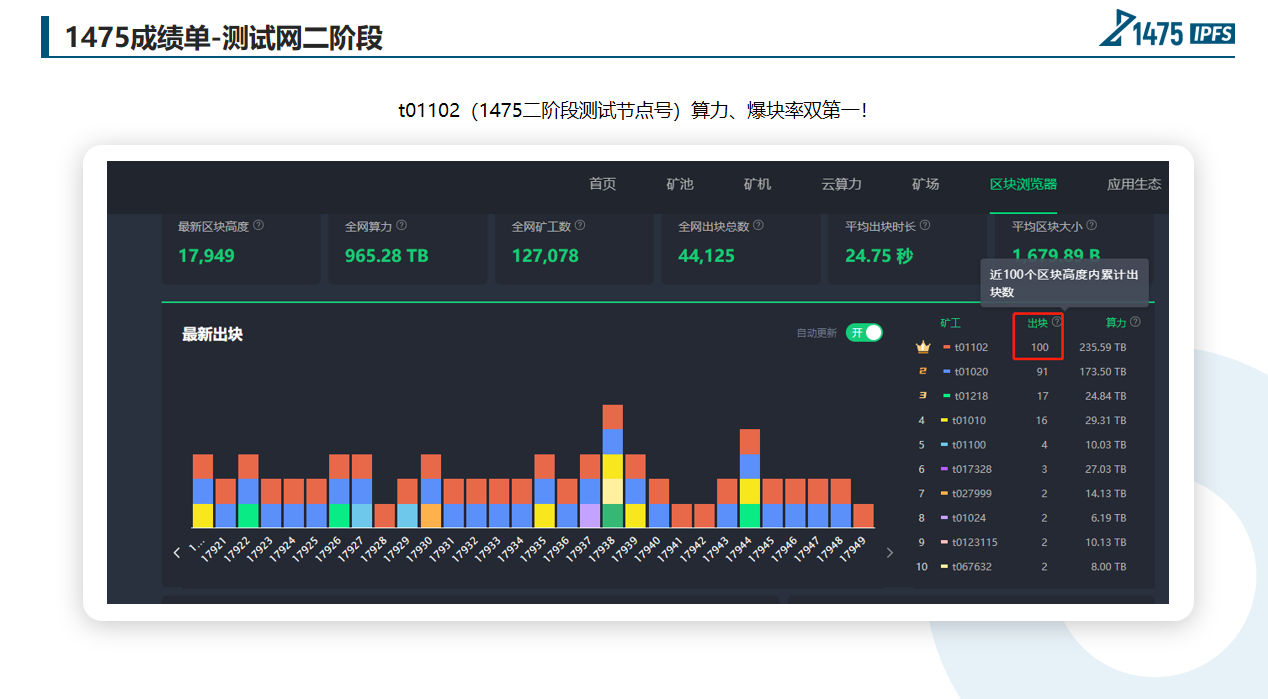Click the green color marker for t01218
Image resolution: width=1268 pixels, height=699 pixels.
pyautogui.click(x=947, y=396)
